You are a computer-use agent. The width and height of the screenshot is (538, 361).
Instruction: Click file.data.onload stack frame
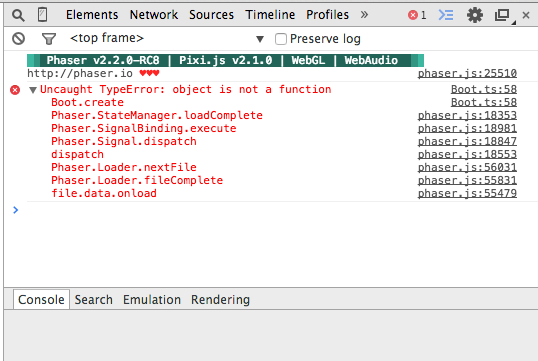click(x=104, y=194)
